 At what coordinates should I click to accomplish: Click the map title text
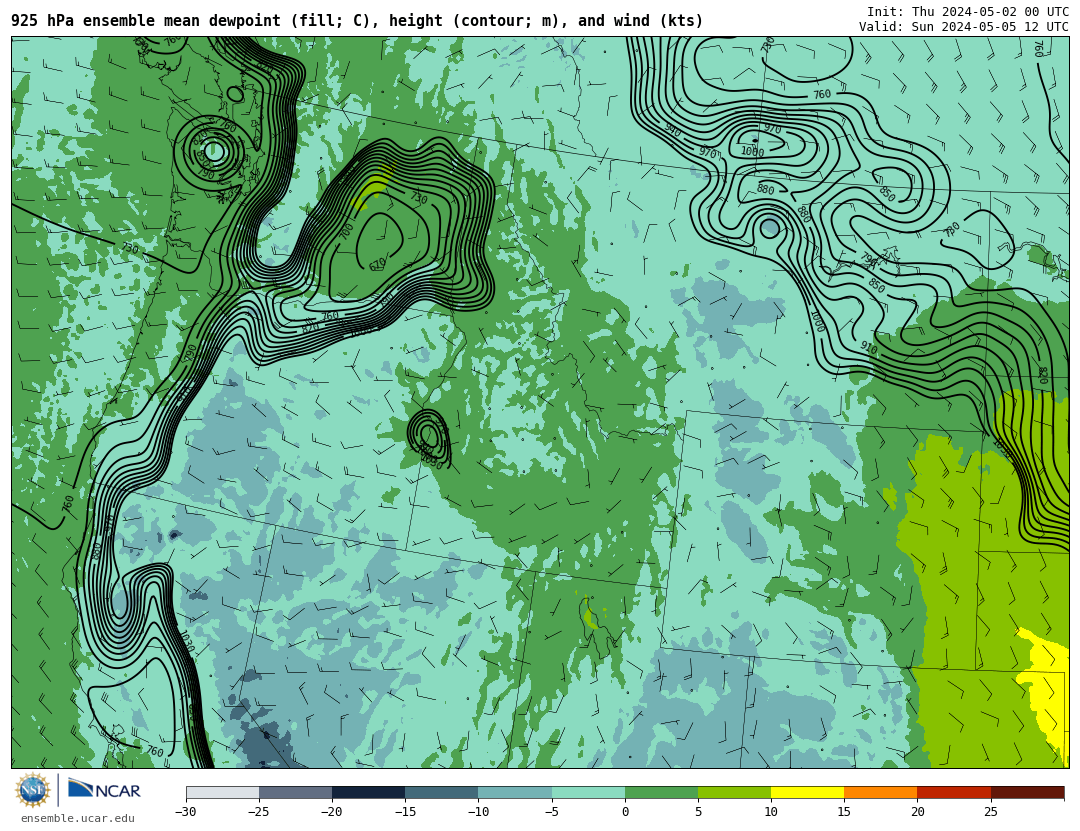pos(357,21)
